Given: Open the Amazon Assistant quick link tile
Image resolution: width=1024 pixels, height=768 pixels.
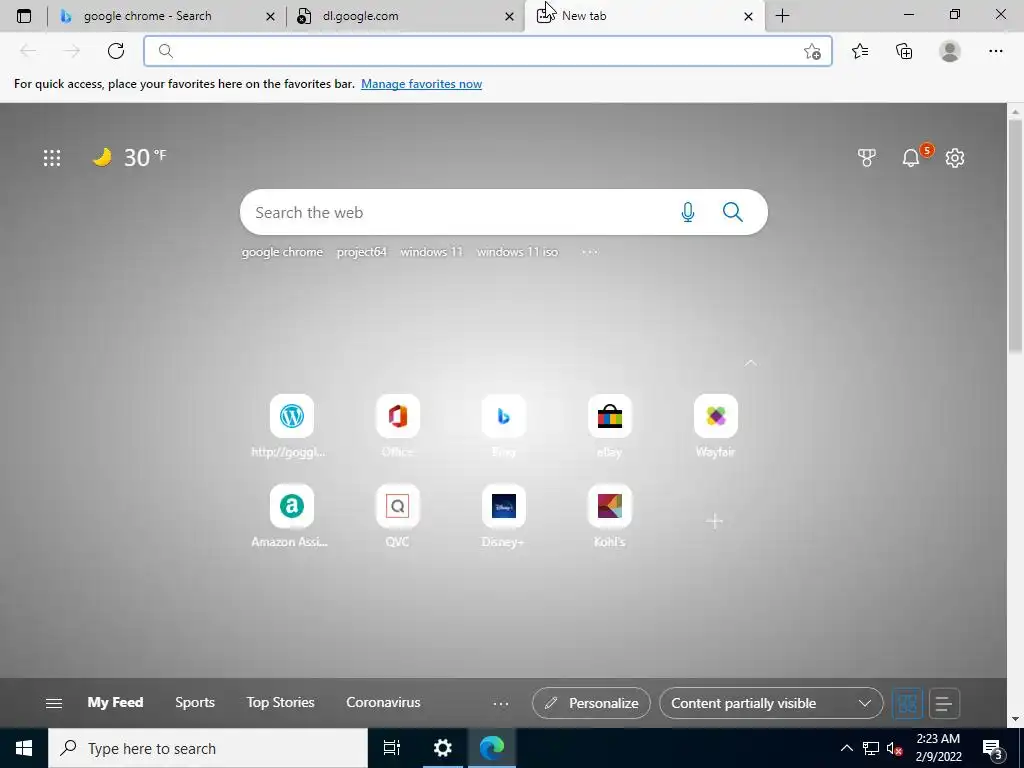Looking at the screenshot, I should point(291,506).
